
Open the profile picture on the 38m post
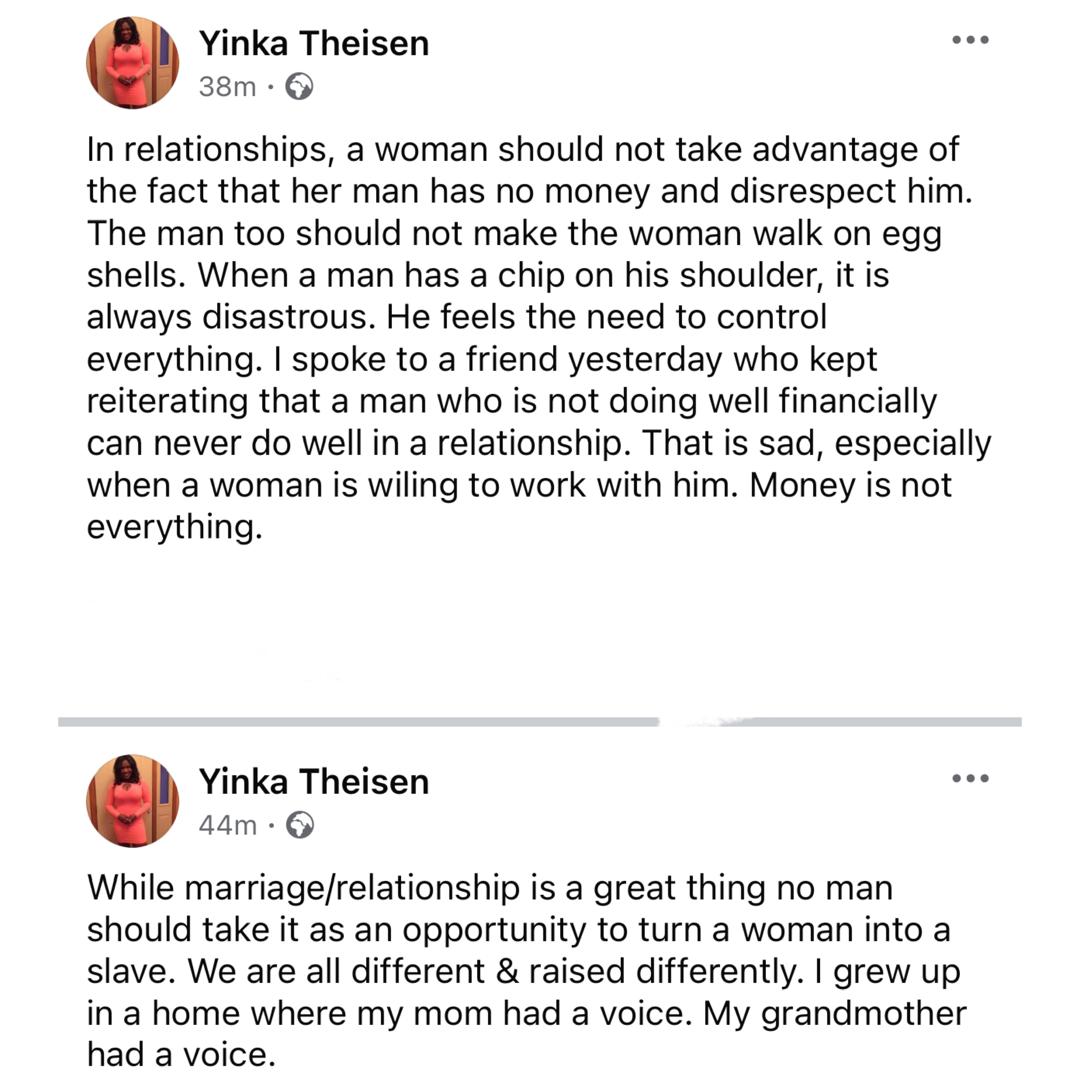(133, 63)
